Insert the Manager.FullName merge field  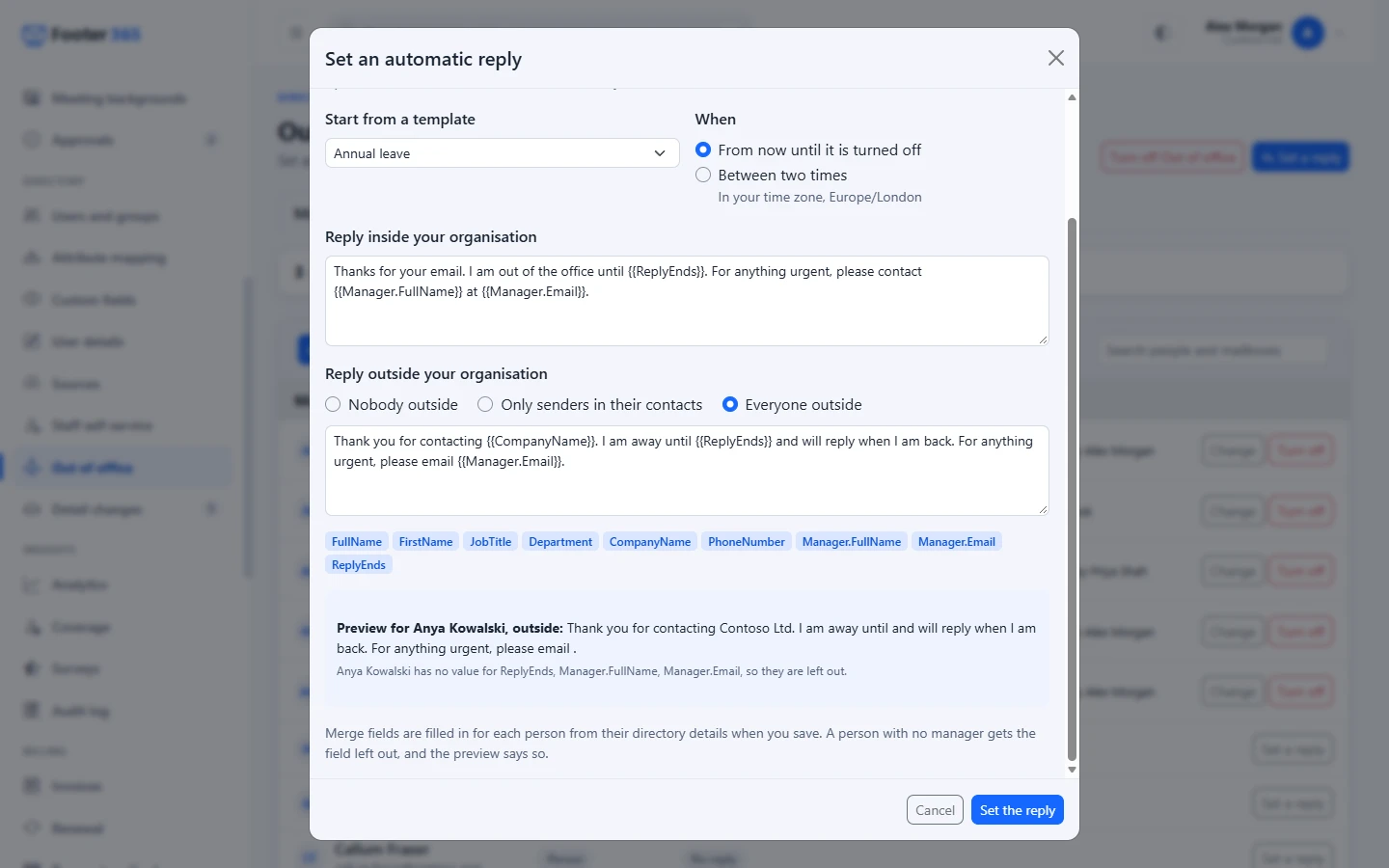(x=852, y=542)
